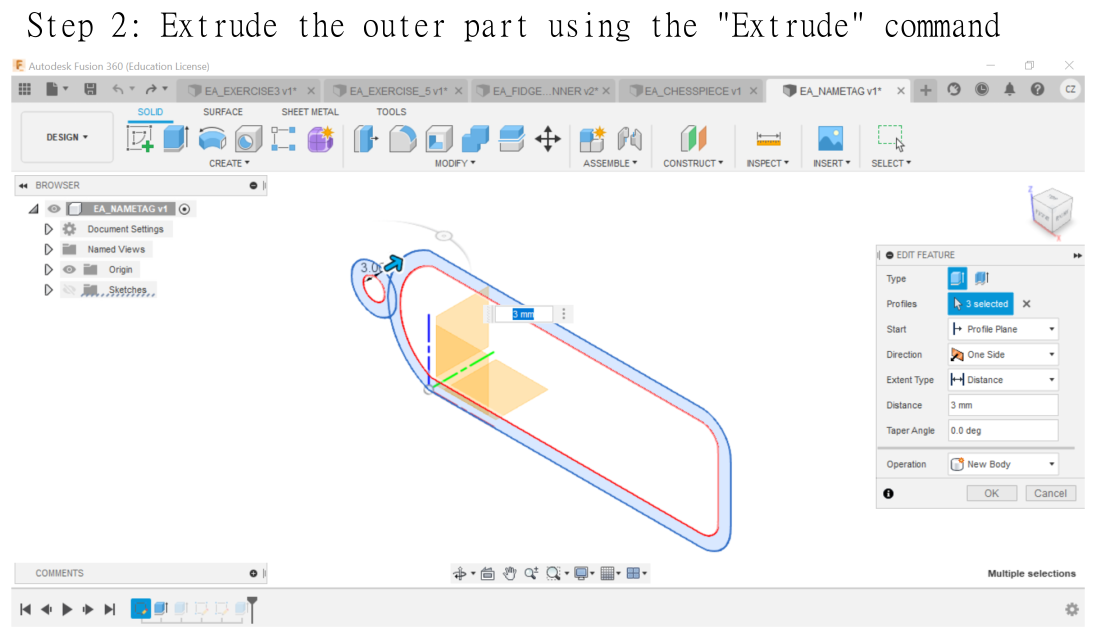Select the Revolve tool
Image resolution: width=1097 pixels, height=633 pixels.
pos(213,140)
